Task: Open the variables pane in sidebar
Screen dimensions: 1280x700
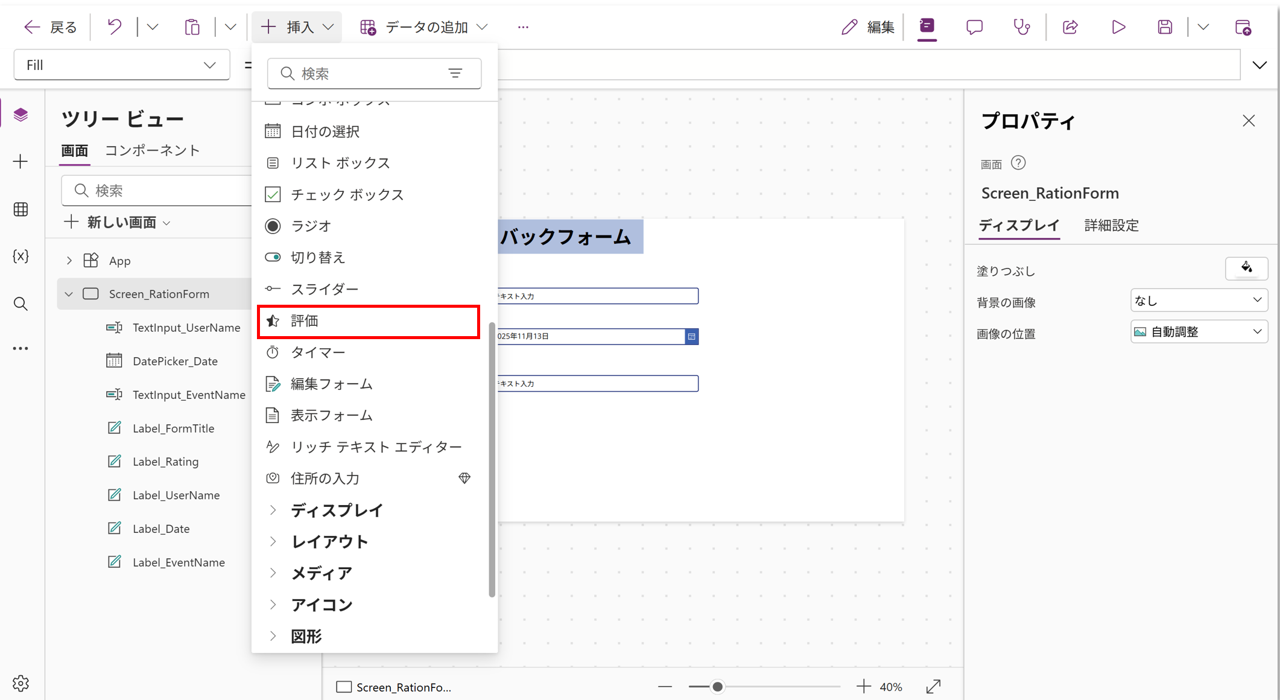Action: tap(21, 256)
